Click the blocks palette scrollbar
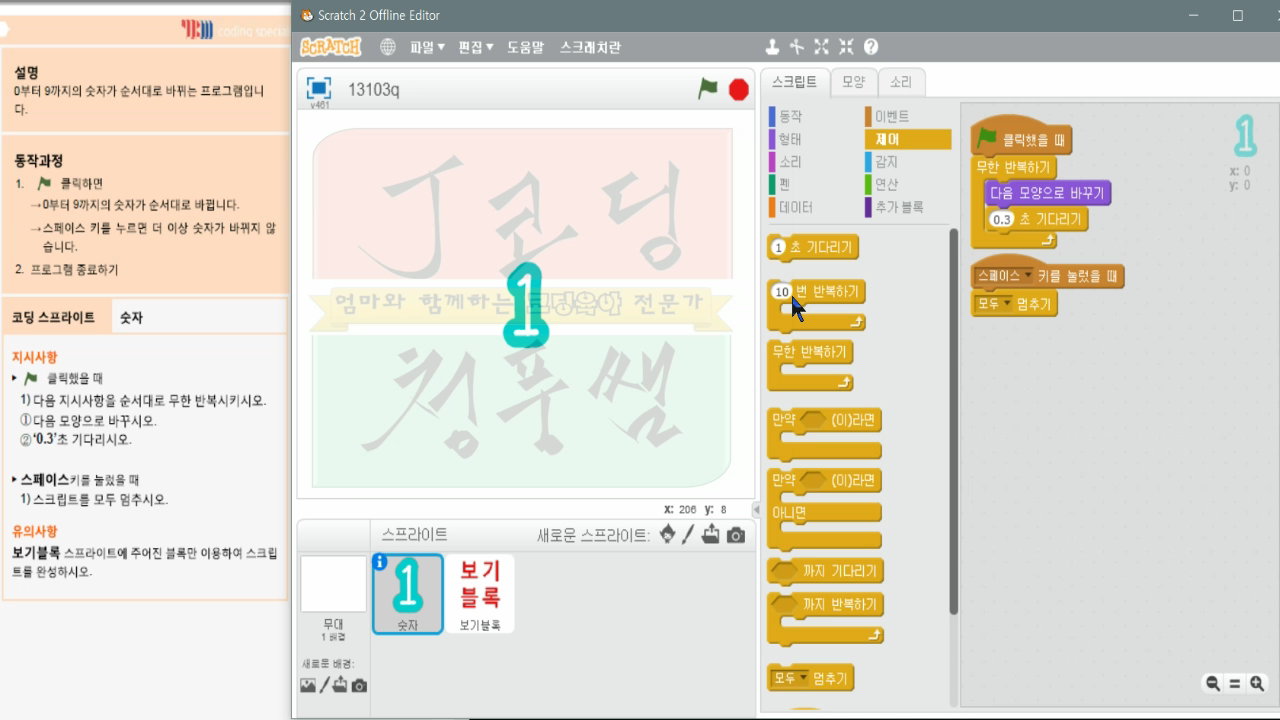Viewport: 1280px width, 720px height. [x=953, y=420]
